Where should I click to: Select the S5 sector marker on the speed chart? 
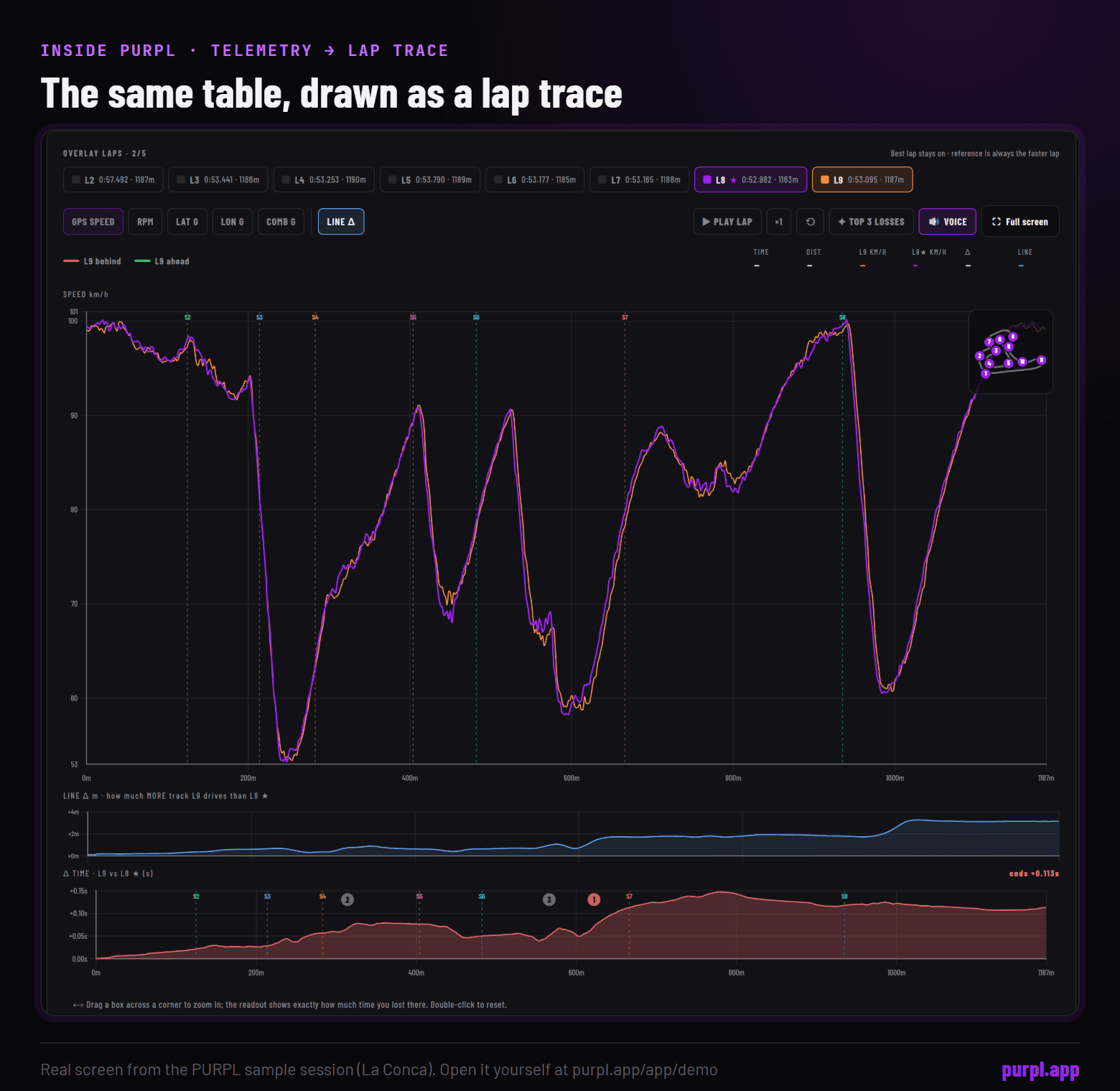point(413,317)
